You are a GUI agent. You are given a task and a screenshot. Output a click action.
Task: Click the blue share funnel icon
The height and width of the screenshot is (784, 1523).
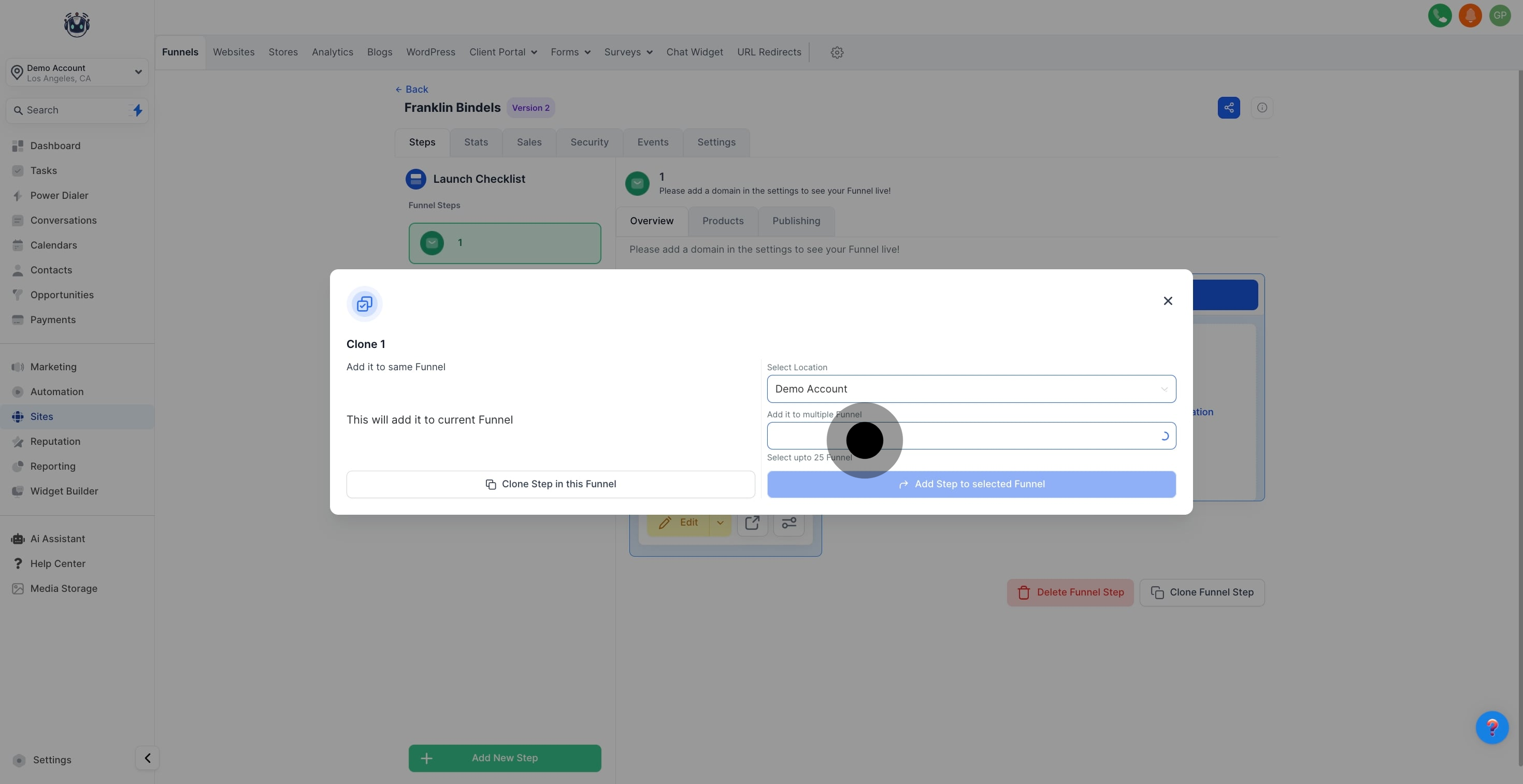tap(1229, 108)
